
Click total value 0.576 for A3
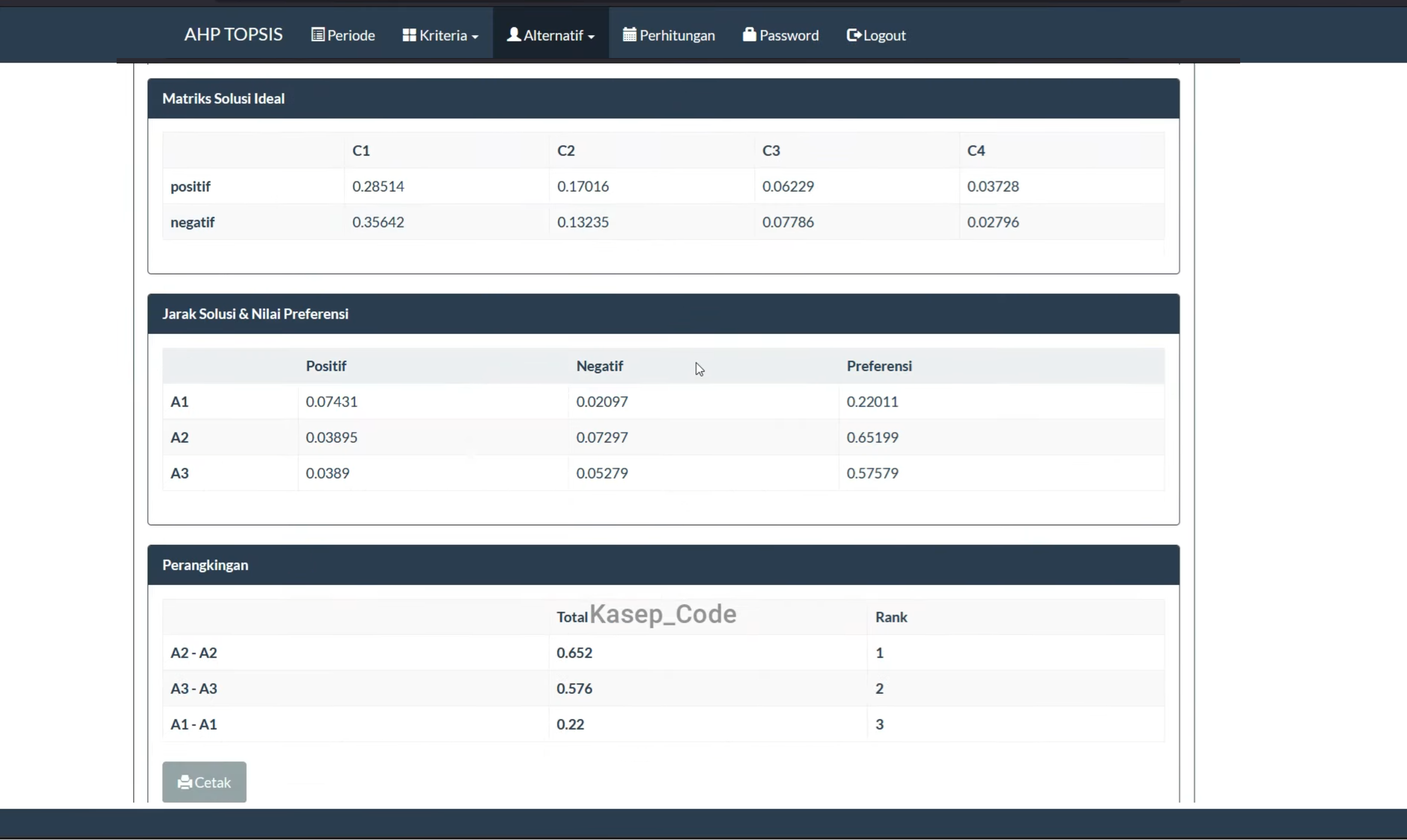pos(574,688)
